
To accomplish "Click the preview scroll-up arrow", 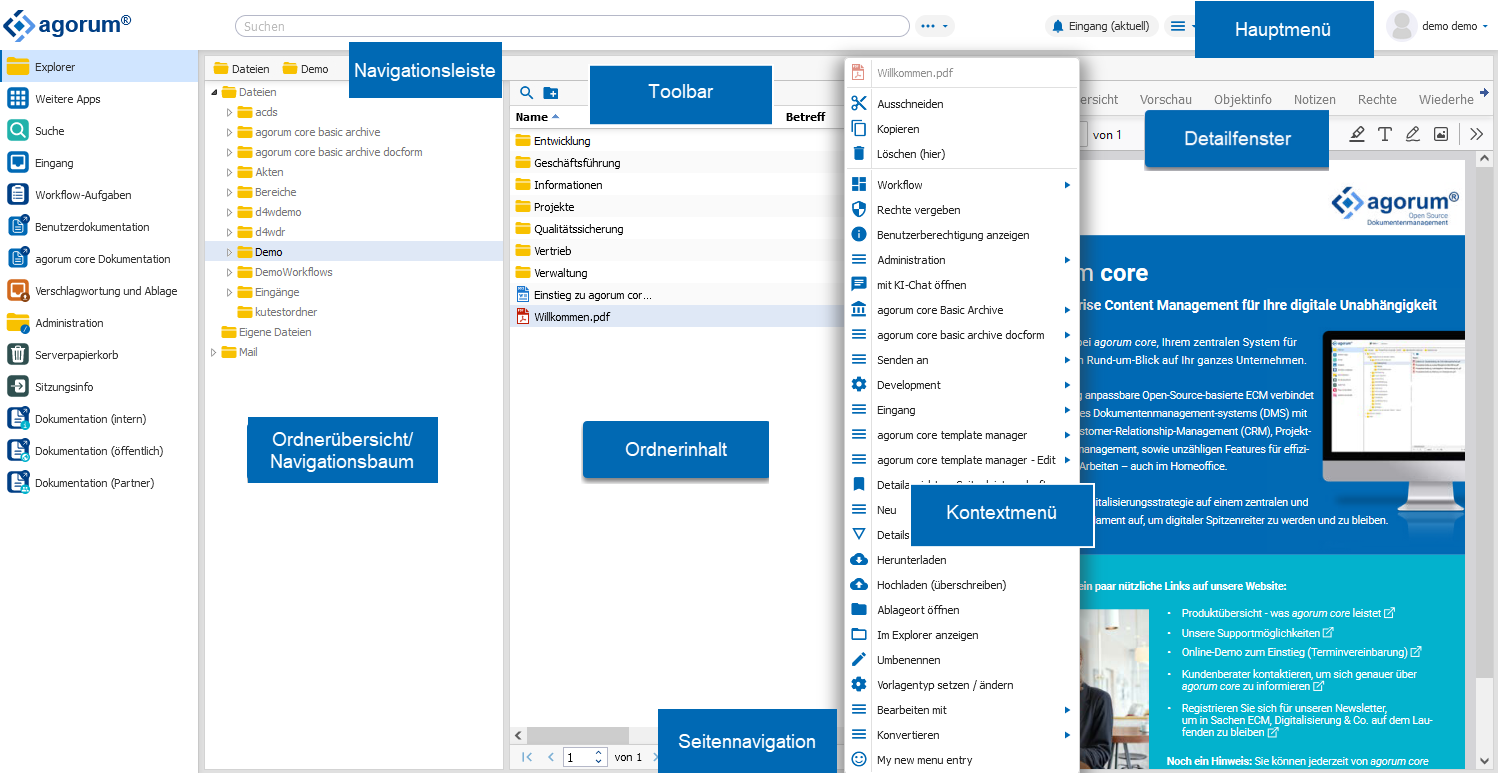I will pos(1485,160).
